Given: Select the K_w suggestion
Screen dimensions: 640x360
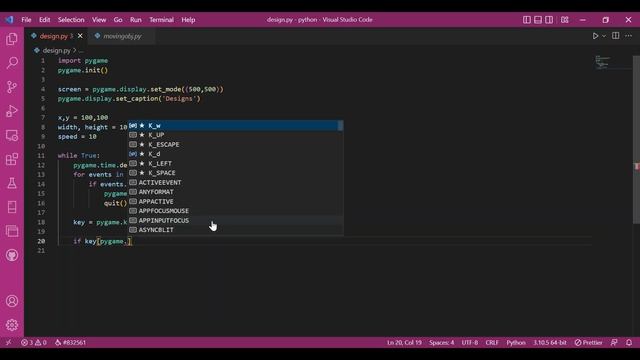Looking at the screenshot, I should pyautogui.click(x=233, y=125).
